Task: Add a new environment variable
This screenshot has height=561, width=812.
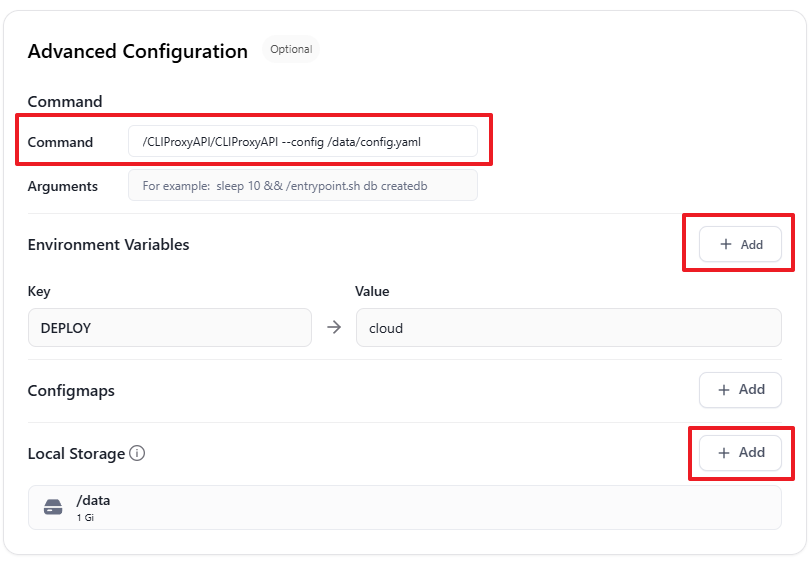Action: click(x=740, y=244)
